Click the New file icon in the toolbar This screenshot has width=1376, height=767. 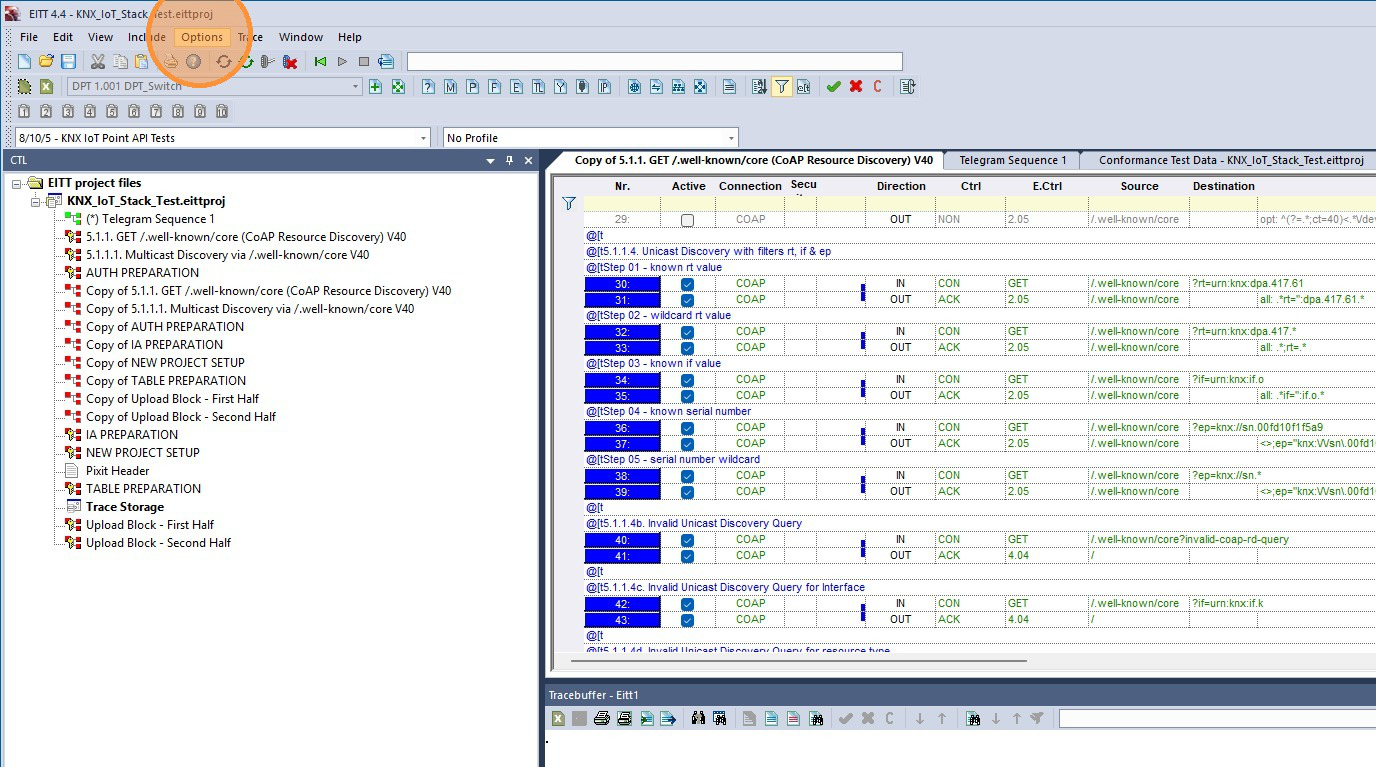25,62
